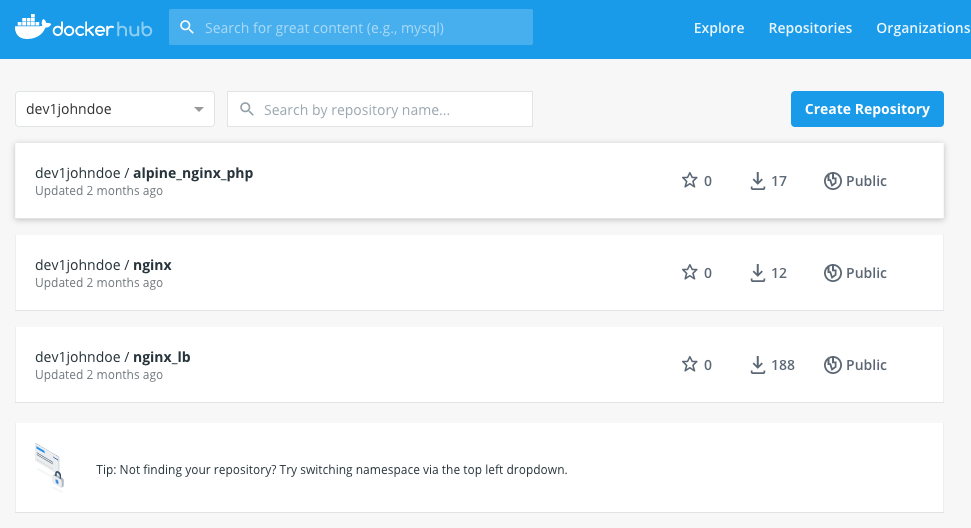This screenshot has height=528, width=971.
Task: Open the dev1johndoe / nginx repository
Action: point(479,272)
